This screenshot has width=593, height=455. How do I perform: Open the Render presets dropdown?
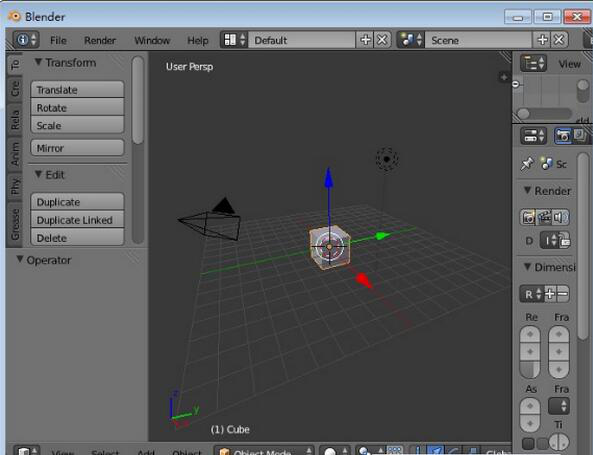532,294
